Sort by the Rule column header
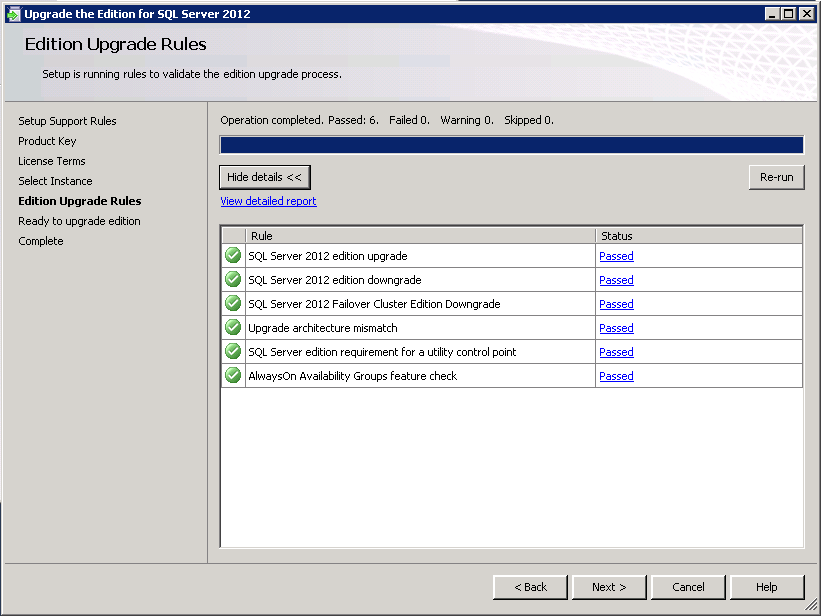Image resolution: width=821 pixels, height=616 pixels. pos(420,236)
